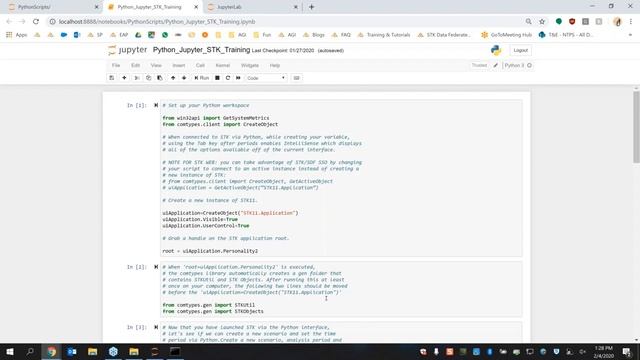Image resolution: width=640 pixels, height=360 pixels.
Task: Open the Training & Tutorials bookmark
Action: coord(384,35)
